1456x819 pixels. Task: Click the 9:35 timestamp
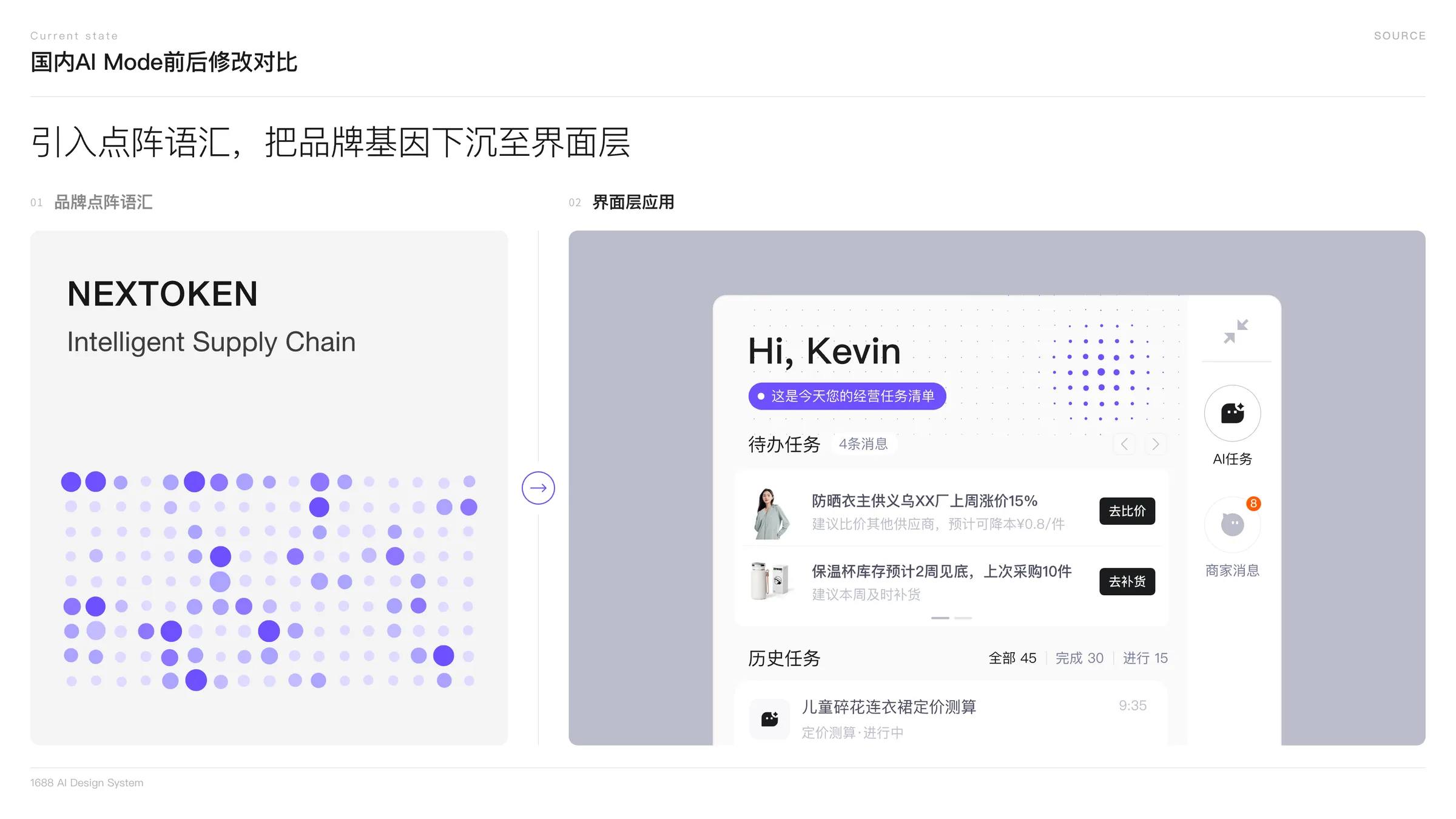pos(1133,706)
